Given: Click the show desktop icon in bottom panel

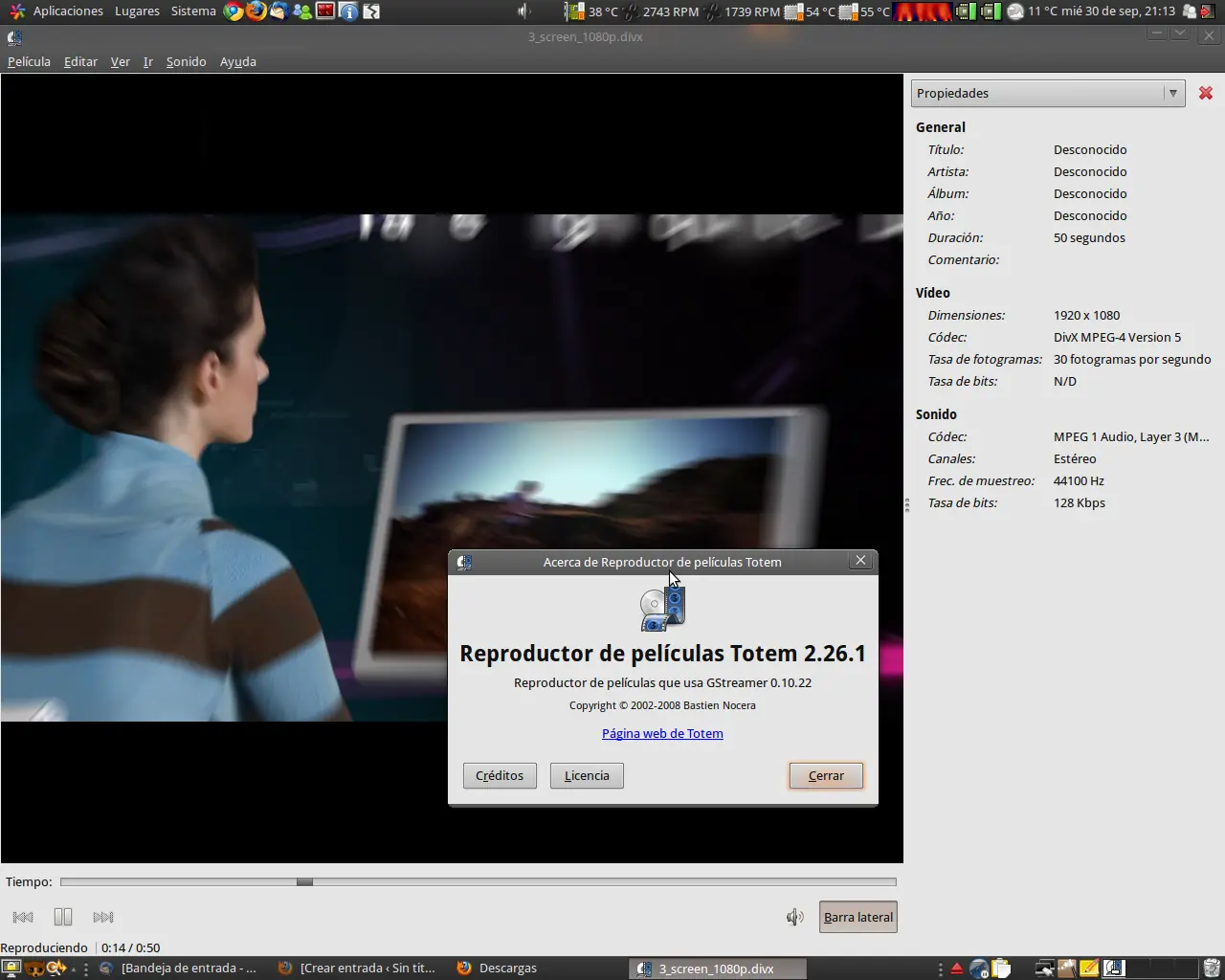Looking at the screenshot, I should coord(11,968).
